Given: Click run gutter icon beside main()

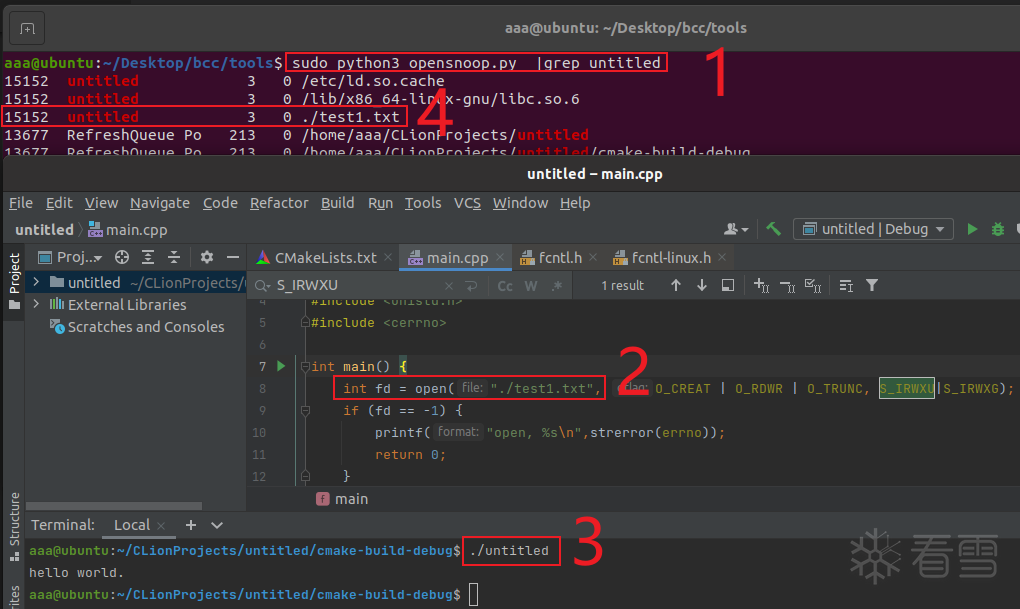Looking at the screenshot, I should 281,366.
